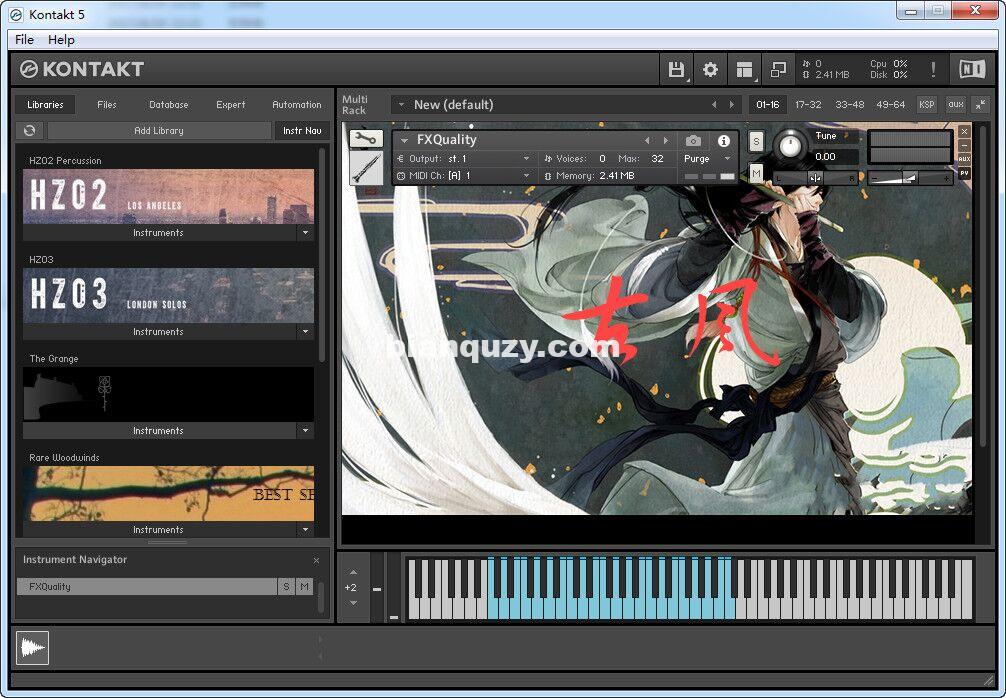
Task: Toggle aux sends with the multi rack aux button
Action: [956, 105]
